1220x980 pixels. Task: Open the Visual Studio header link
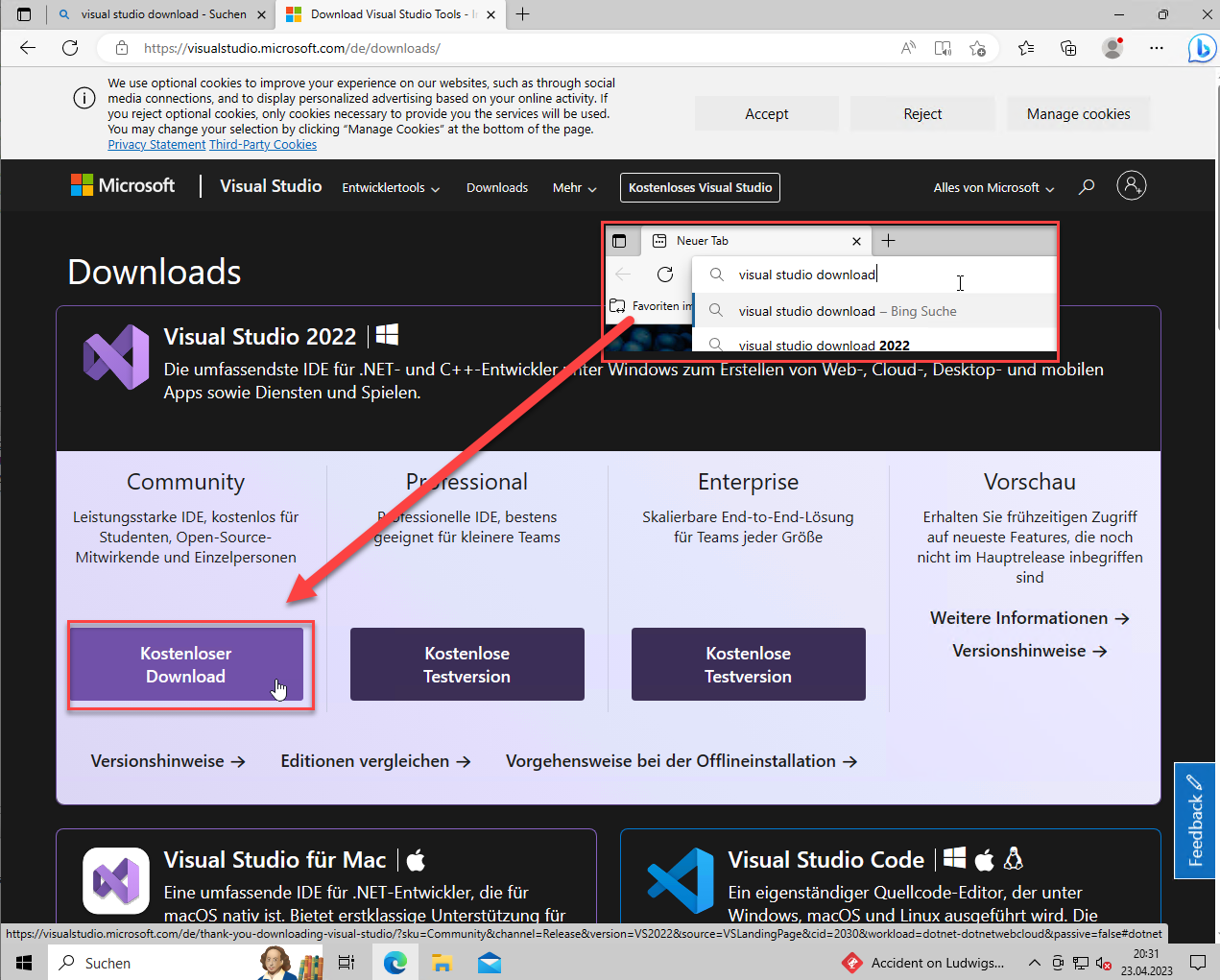point(271,186)
